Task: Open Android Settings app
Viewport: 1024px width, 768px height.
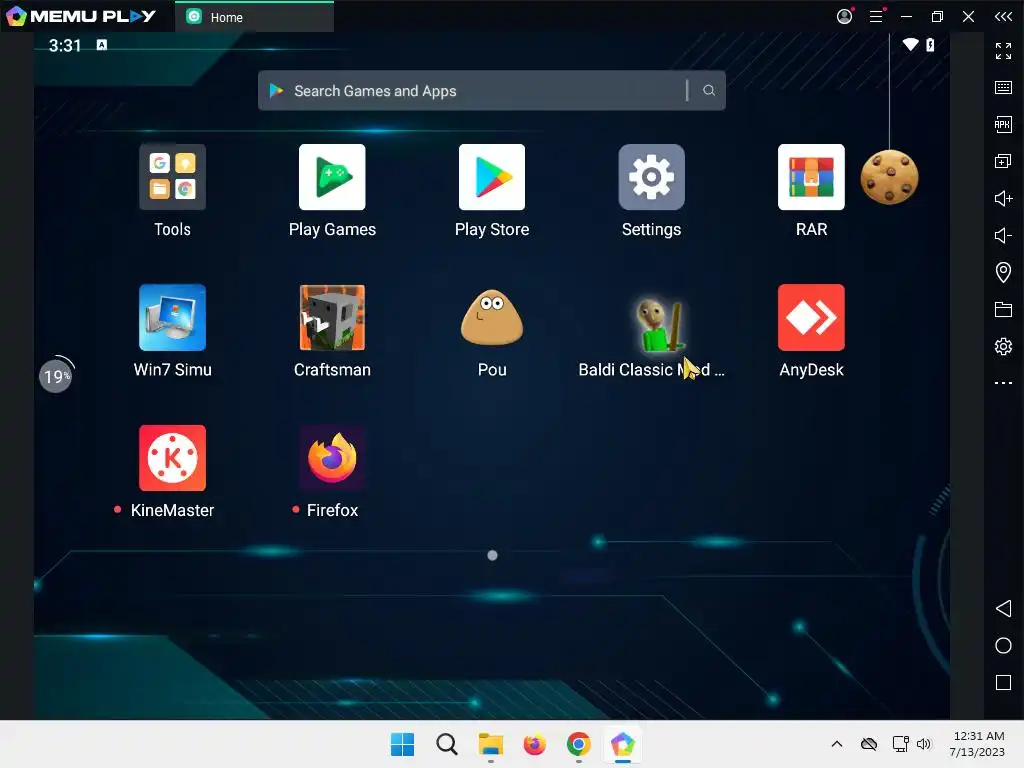Action: coord(651,177)
